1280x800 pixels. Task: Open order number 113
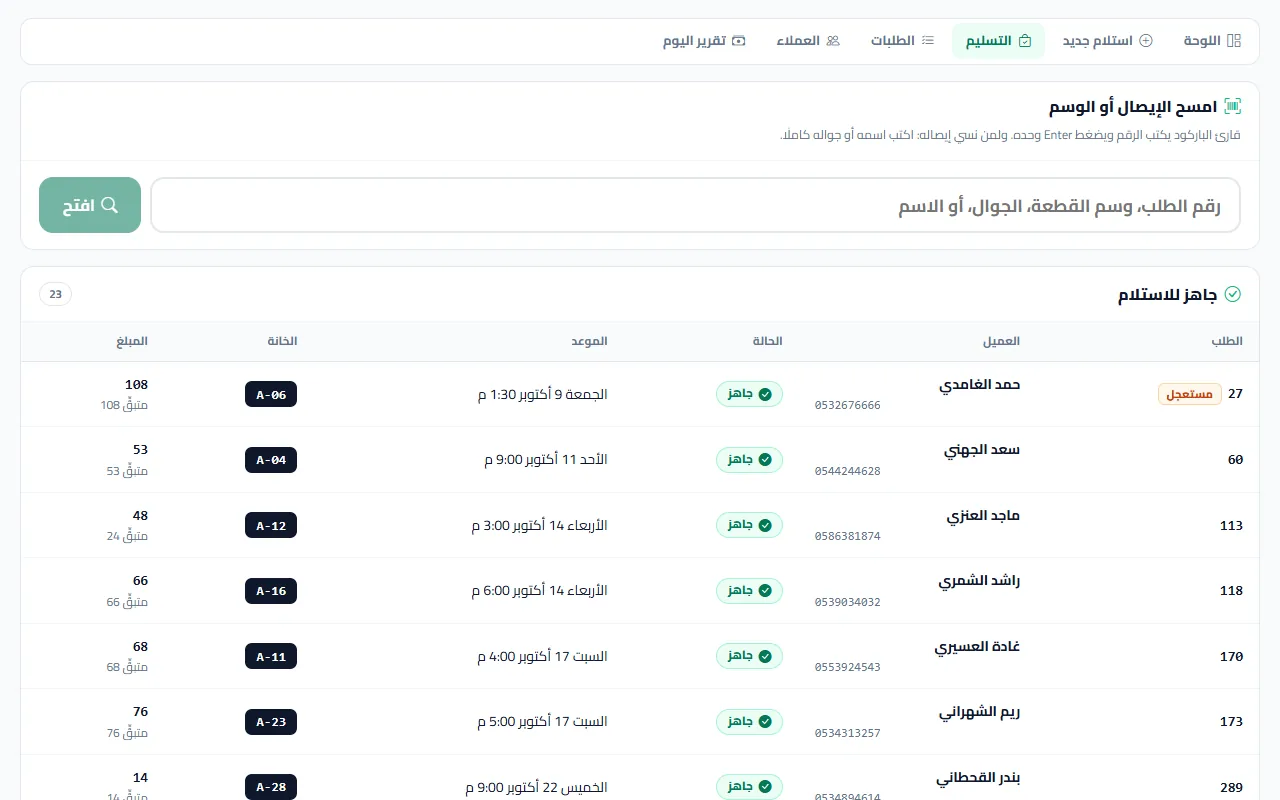pyautogui.click(x=1231, y=526)
